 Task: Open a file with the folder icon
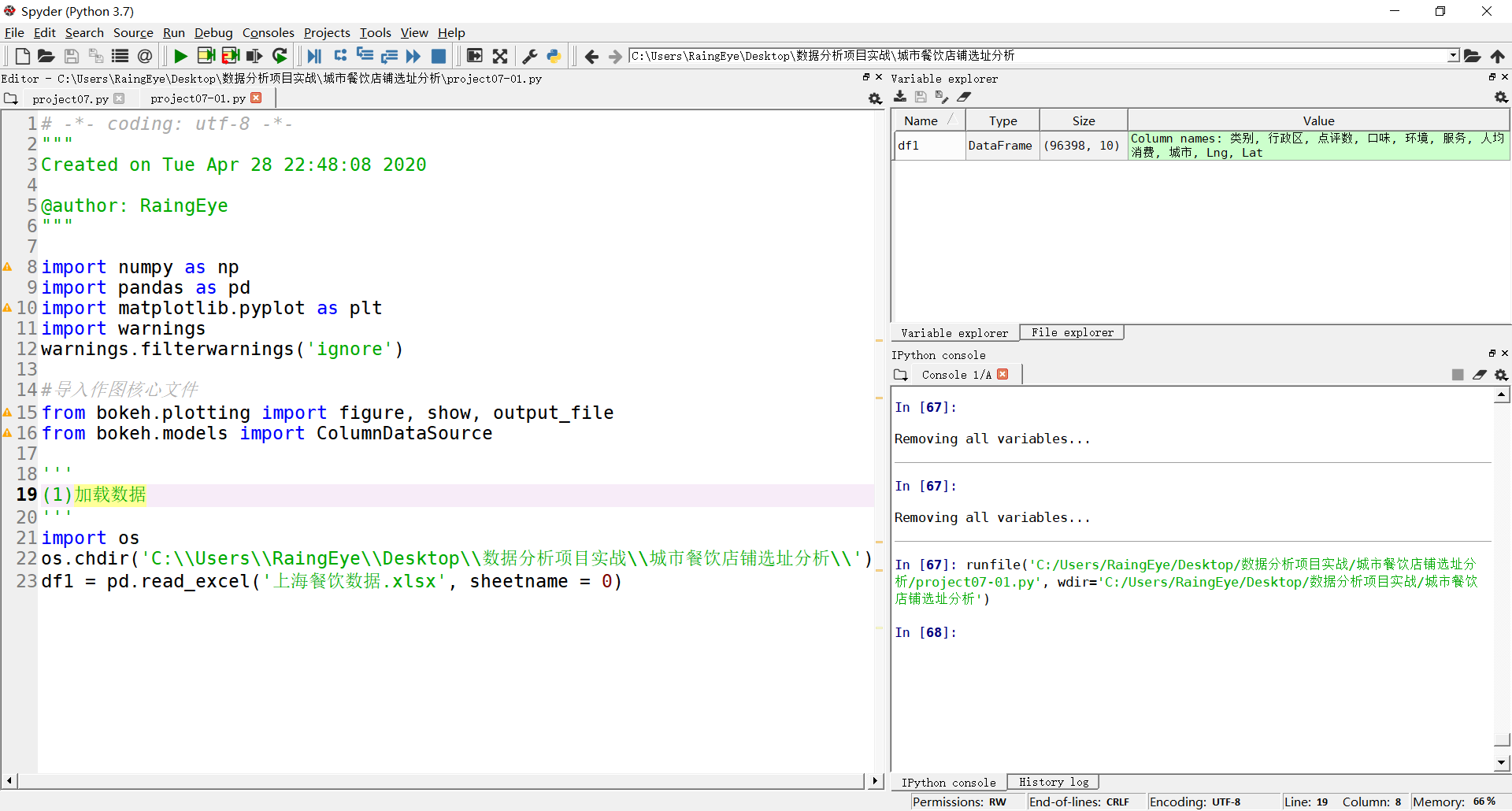(46, 56)
